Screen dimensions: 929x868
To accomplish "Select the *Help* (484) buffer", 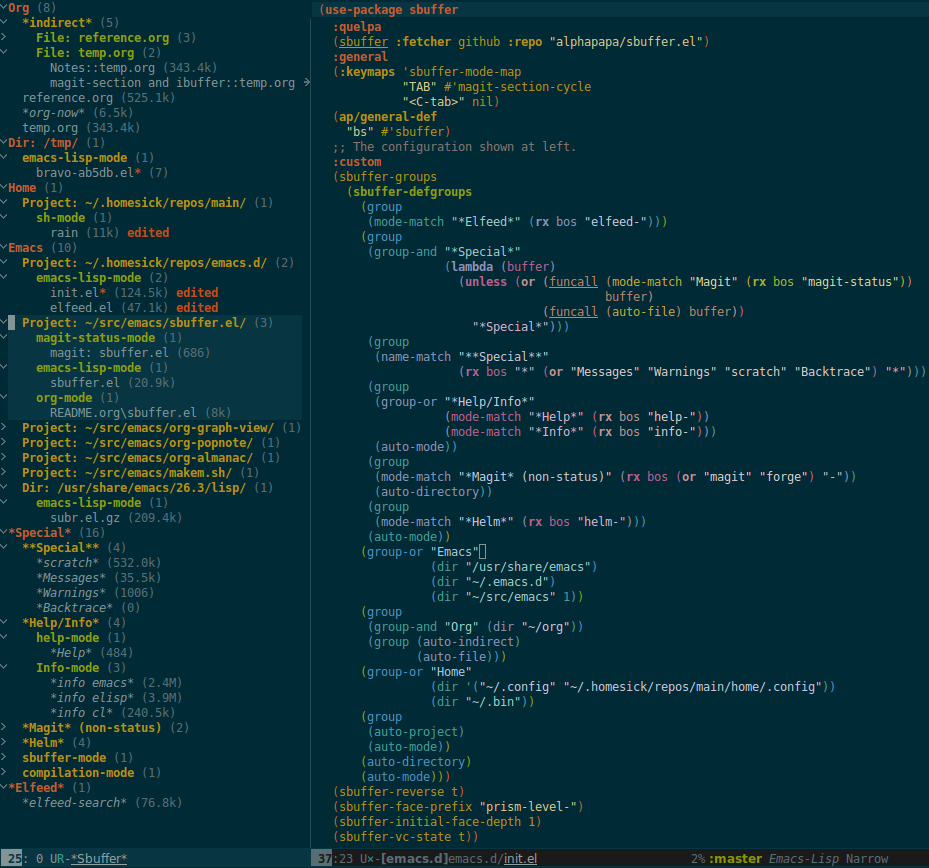I will click(x=91, y=652).
